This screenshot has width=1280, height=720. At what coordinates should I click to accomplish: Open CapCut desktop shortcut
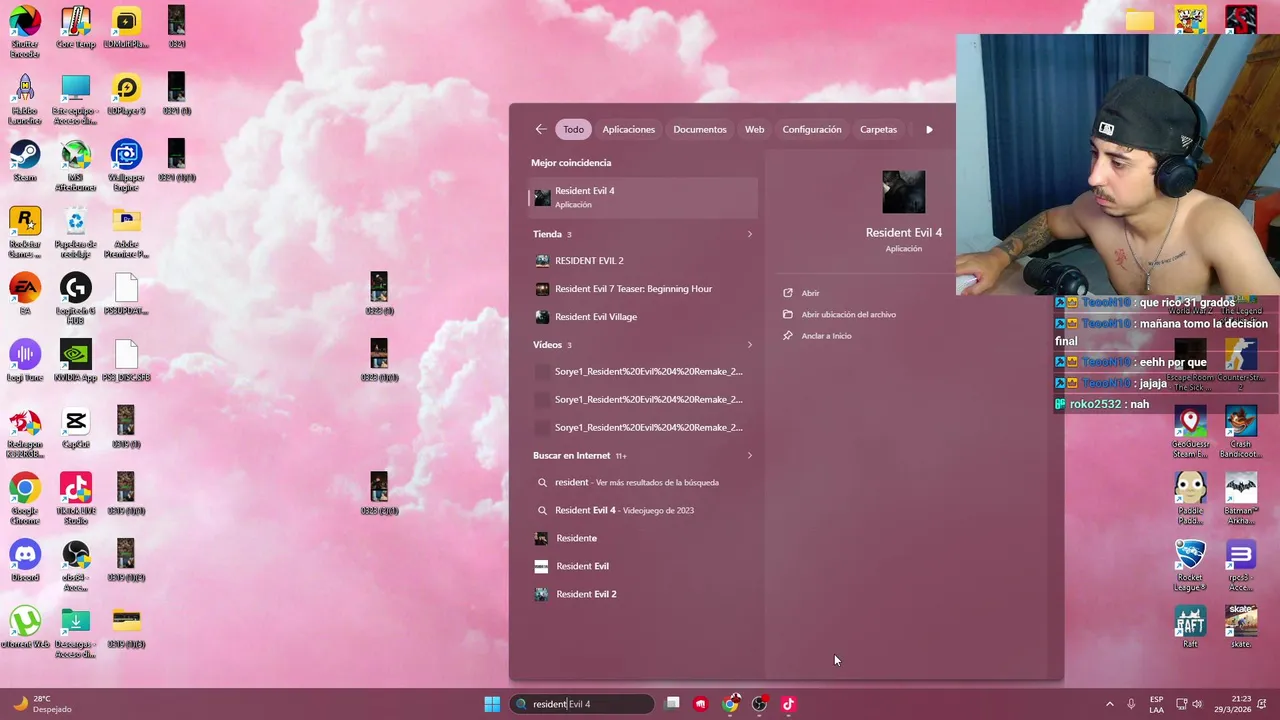point(75,428)
